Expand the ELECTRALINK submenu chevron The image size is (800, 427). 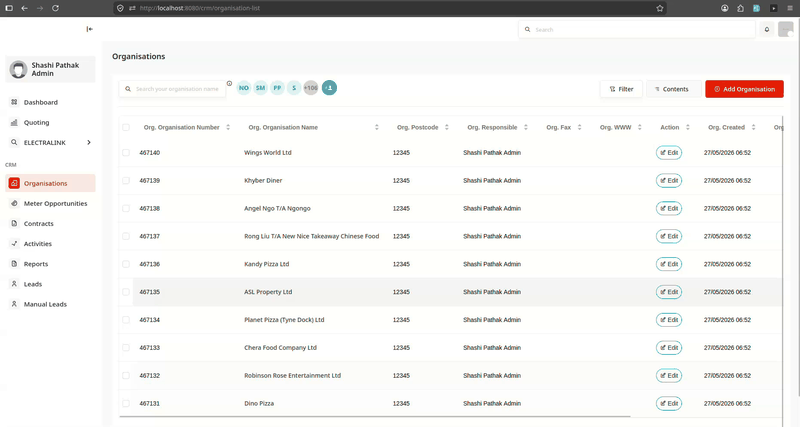tap(89, 142)
